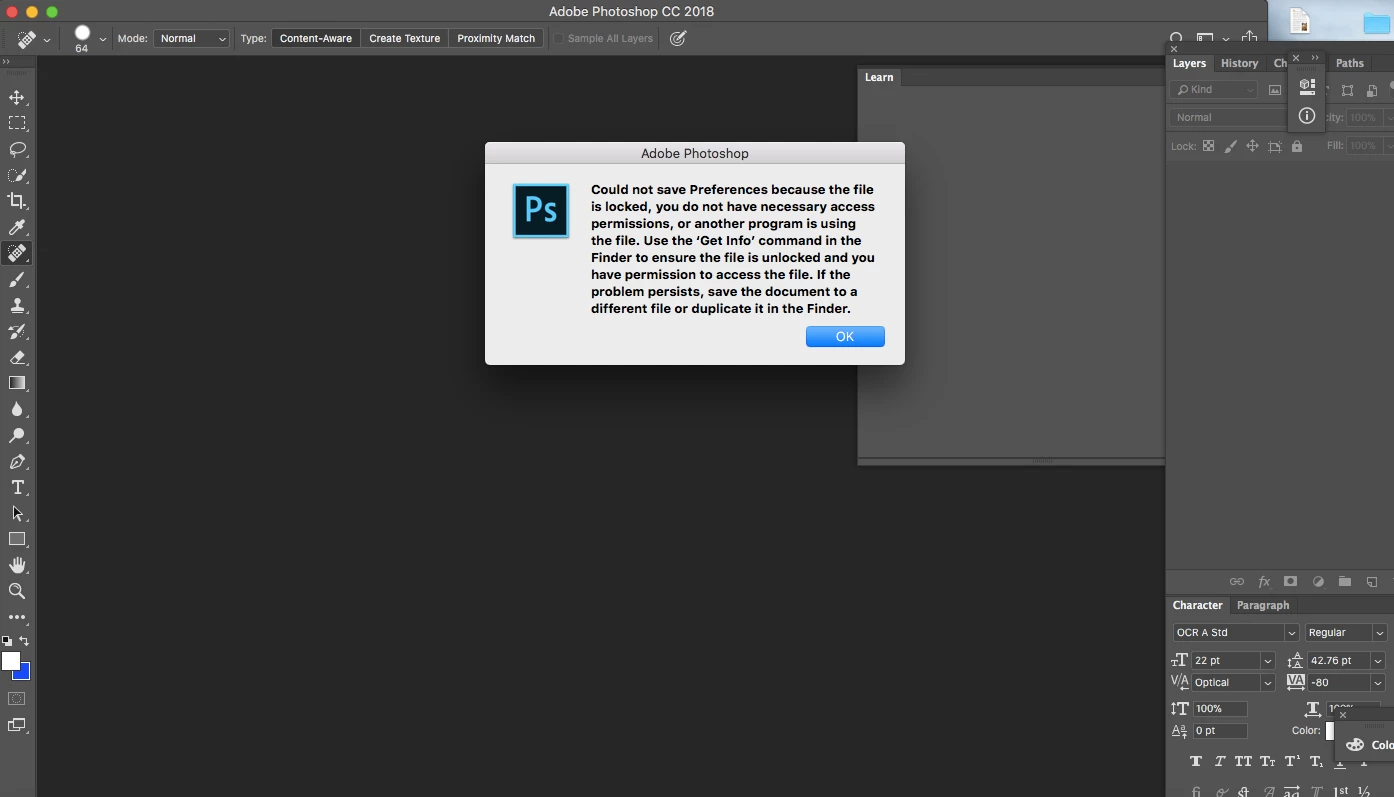The height and width of the screenshot is (797, 1394).
Task: Select the Rectangular Marquee tool
Action: [x=17, y=124]
